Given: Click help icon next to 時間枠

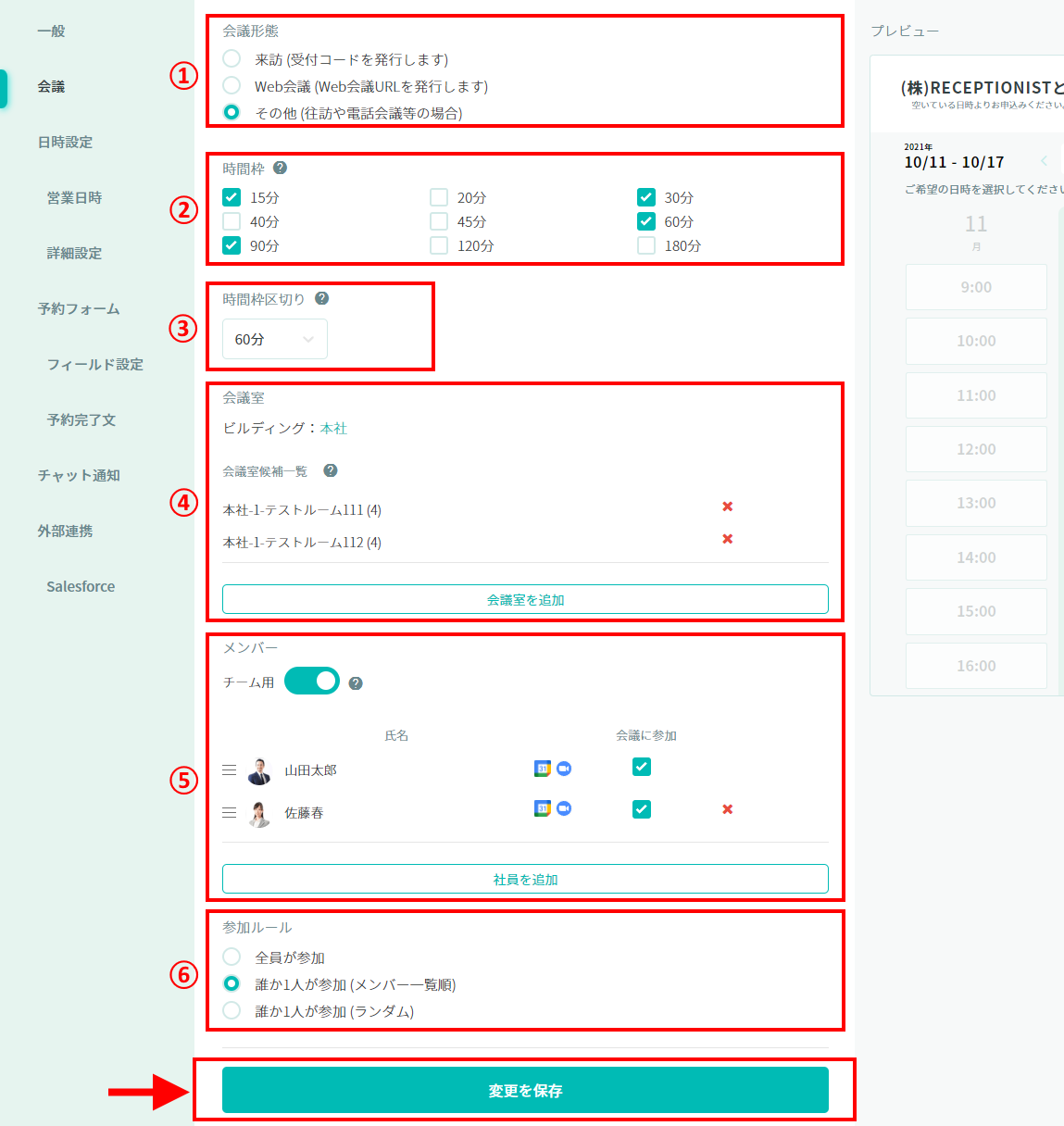Looking at the screenshot, I should click(280, 169).
